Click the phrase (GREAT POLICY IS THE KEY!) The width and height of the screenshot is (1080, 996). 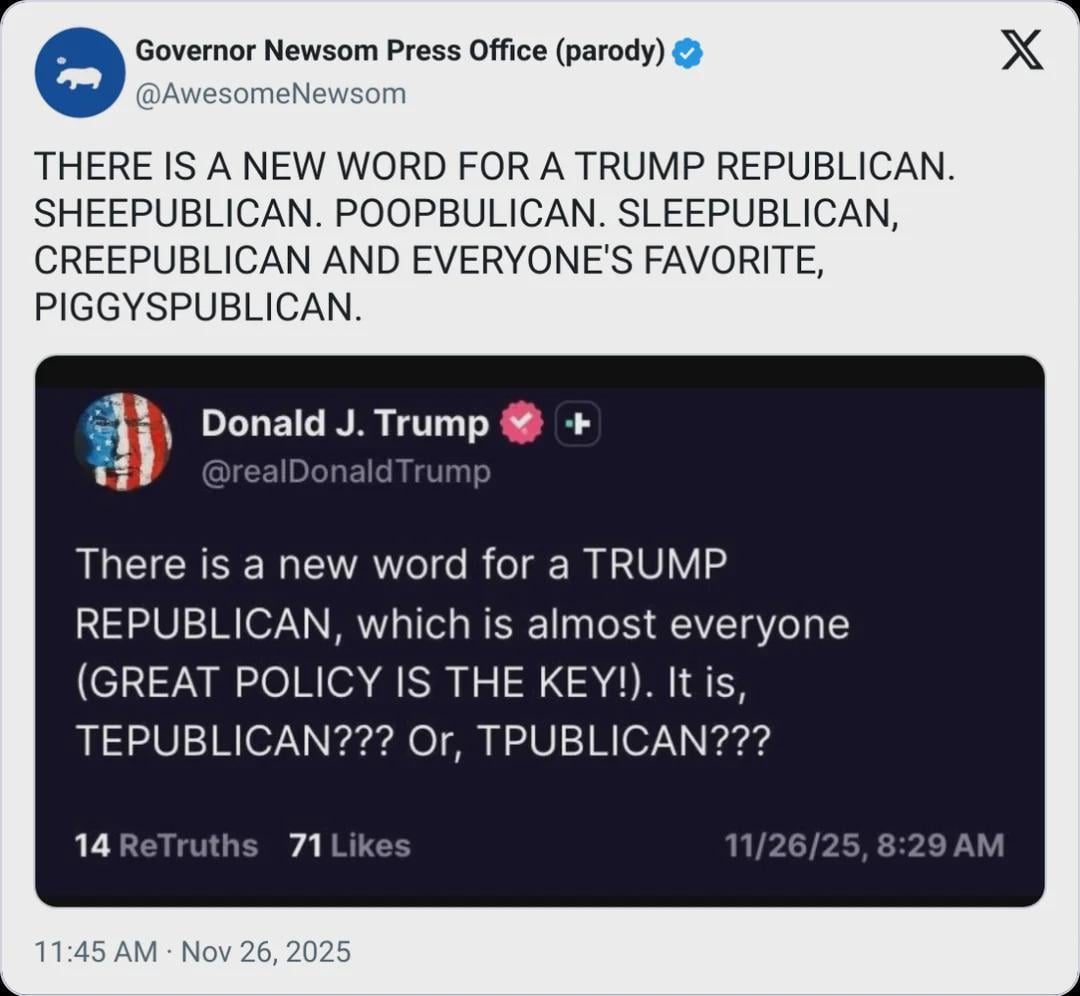(x=364, y=682)
